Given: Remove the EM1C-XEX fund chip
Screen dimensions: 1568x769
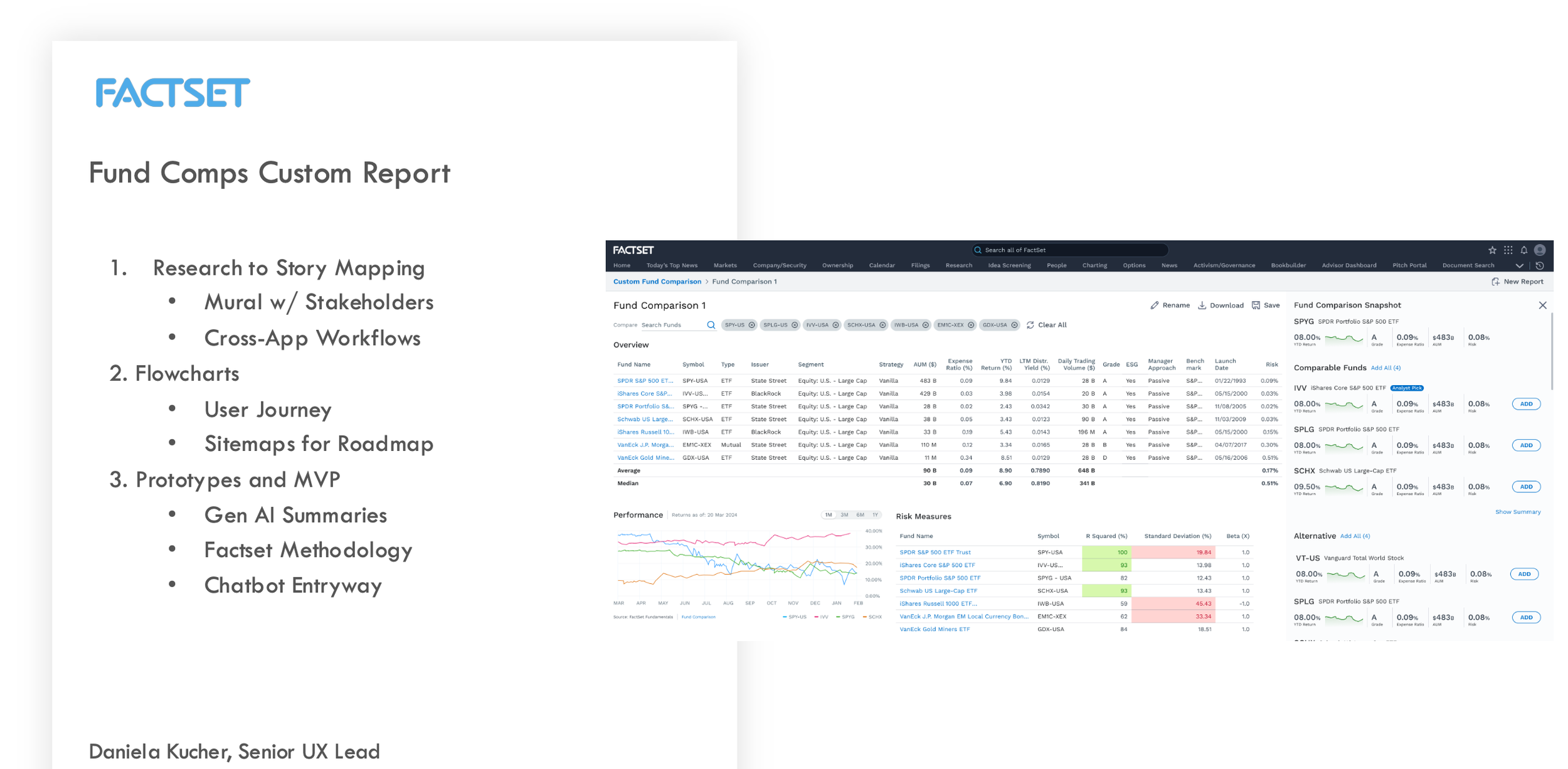Looking at the screenshot, I should [x=971, y=325].
